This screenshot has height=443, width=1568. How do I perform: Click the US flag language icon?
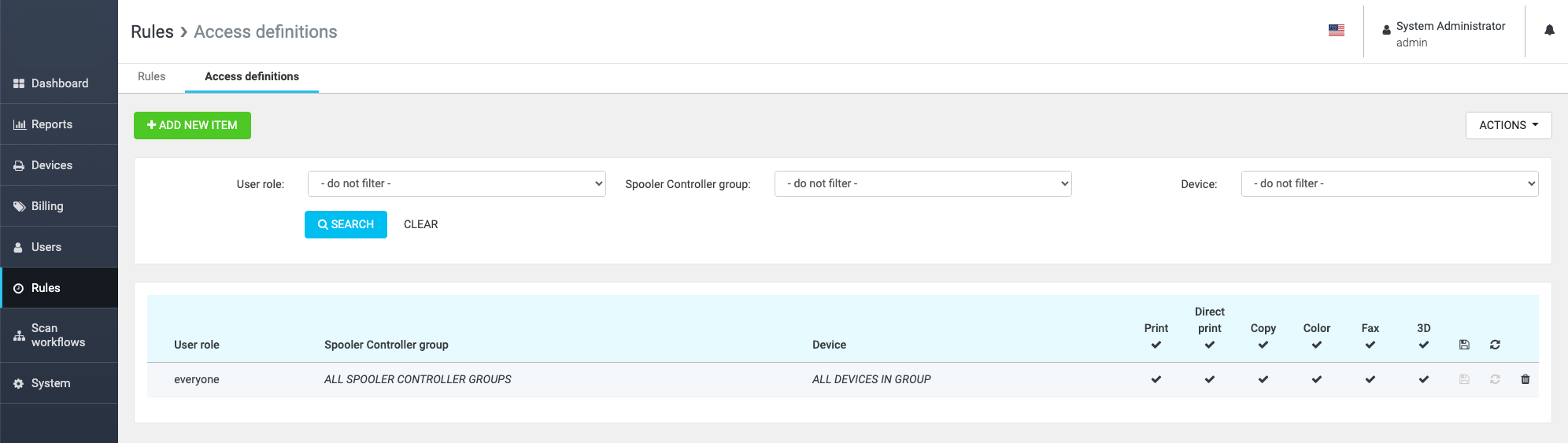(1336, 31)
